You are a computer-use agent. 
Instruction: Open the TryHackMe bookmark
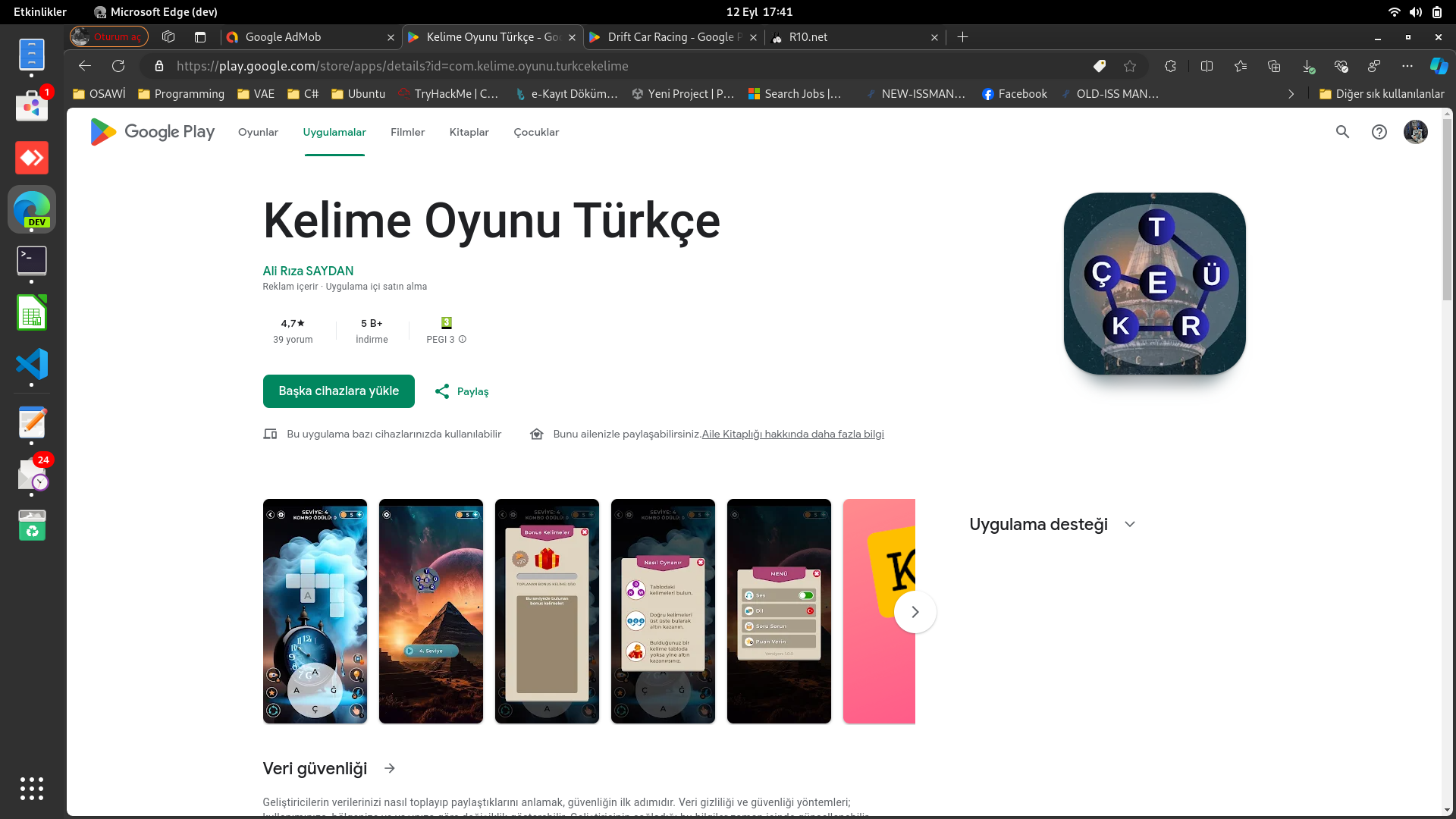(x=448, y=94)
